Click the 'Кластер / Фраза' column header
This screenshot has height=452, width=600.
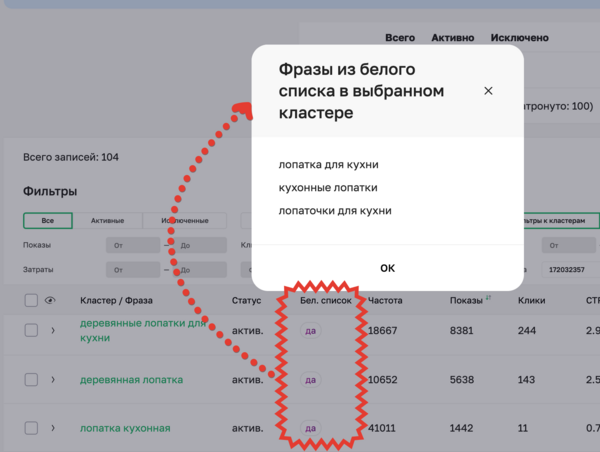pos(116,300)
